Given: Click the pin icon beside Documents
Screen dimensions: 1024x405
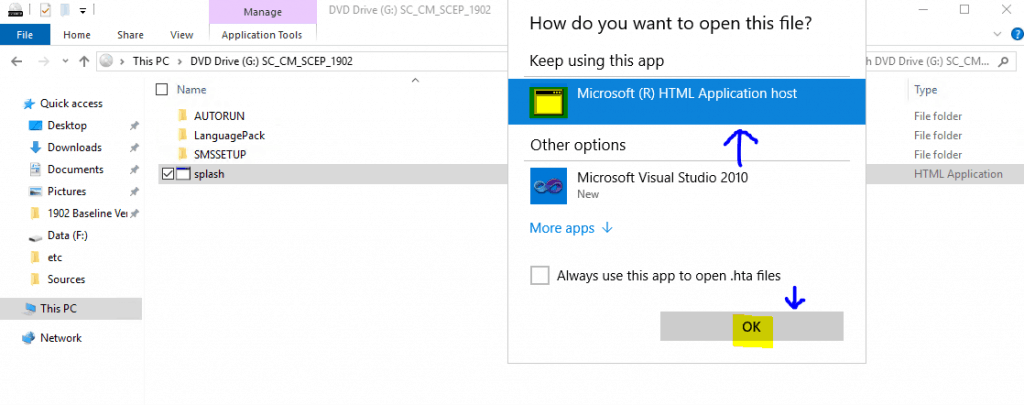Looking at the screenshot, I should pos(135,169).
